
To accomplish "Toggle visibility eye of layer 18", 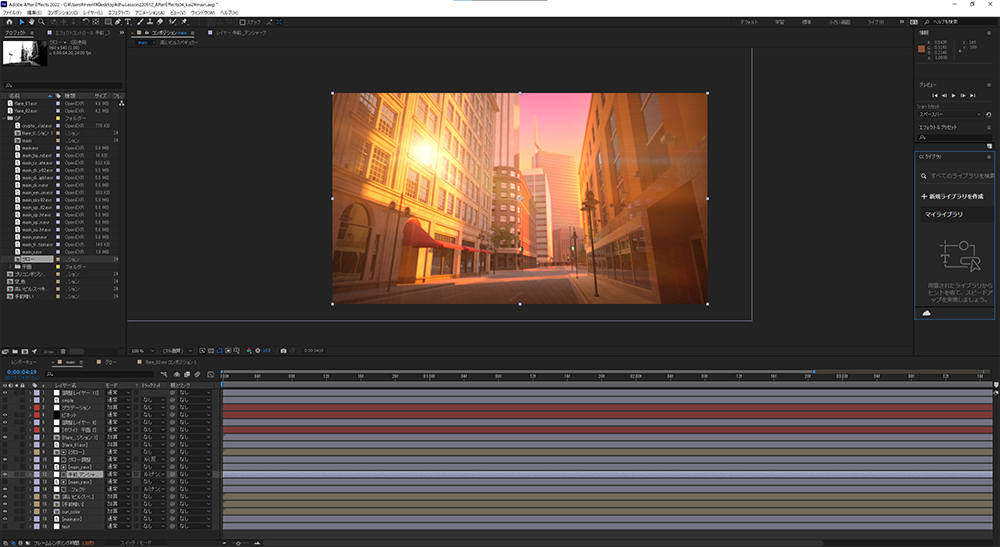I will (5, 519).
